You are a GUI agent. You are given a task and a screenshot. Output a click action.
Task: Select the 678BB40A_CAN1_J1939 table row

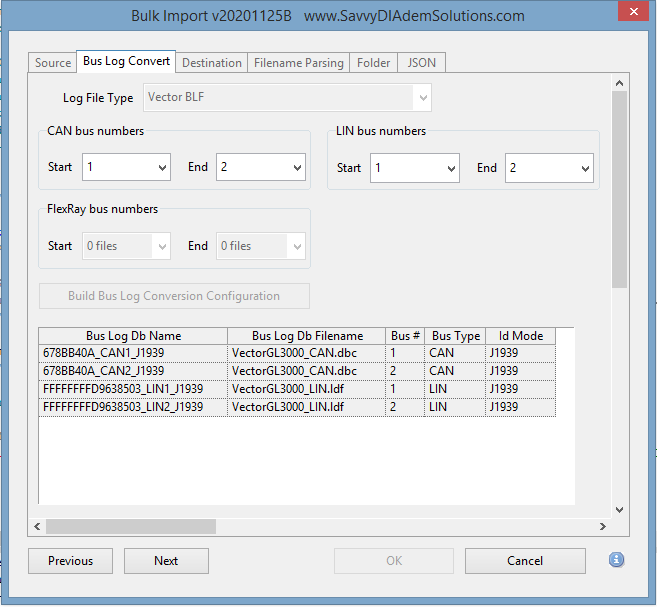(x=132, y=353)
